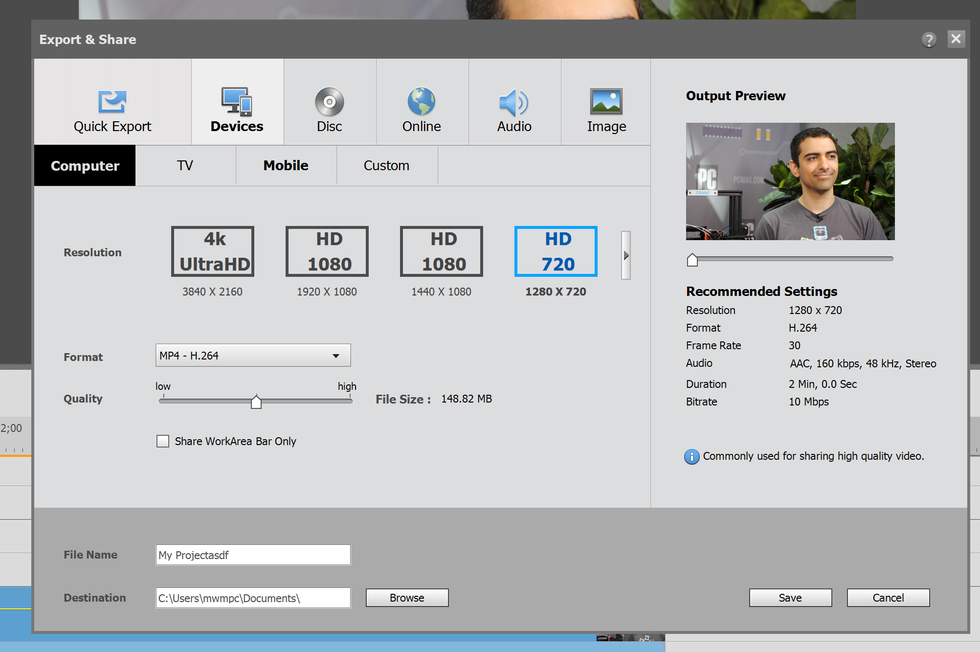980x652 pixels.
Task: Click the Cancel button
Action: click(888, 598)
